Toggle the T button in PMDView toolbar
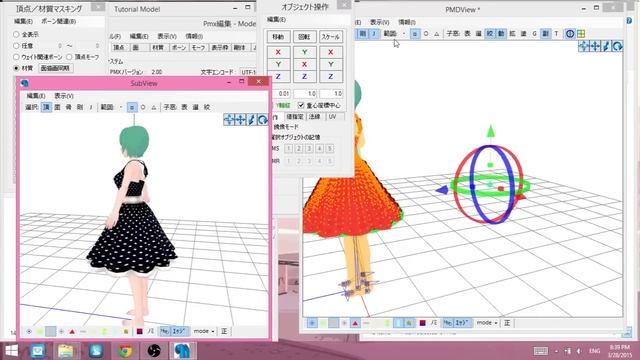640x360 pixels. (556, 34)
